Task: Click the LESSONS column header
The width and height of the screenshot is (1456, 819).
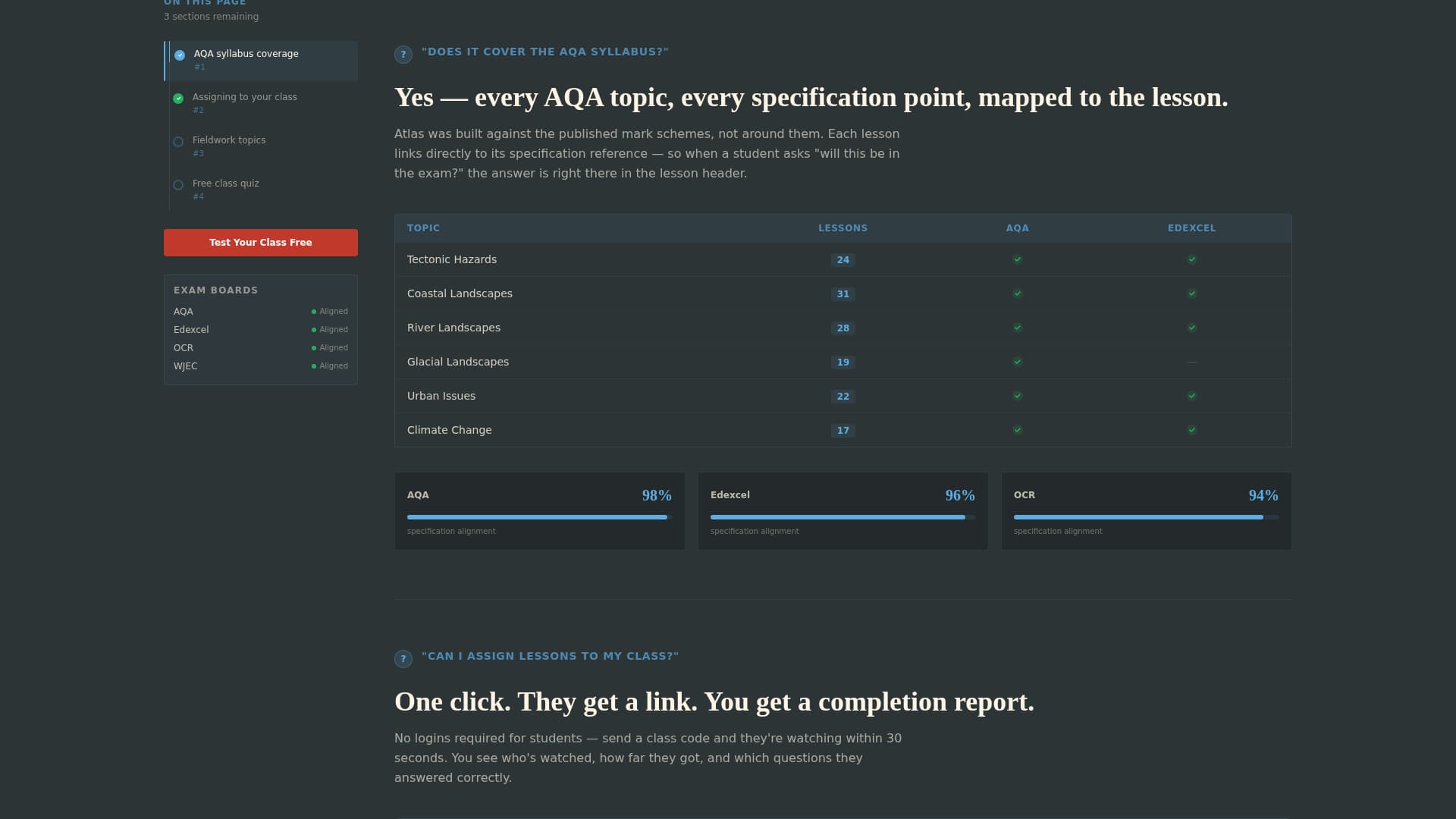Action: (843, 228)
